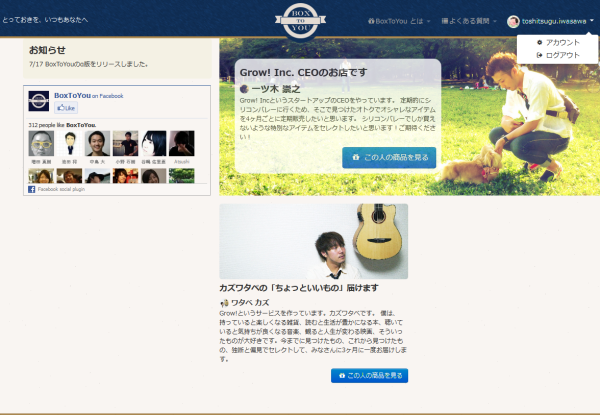Open the 'Facebook social plugin' link
600x415 pixels.
click(x=61, y=189)
